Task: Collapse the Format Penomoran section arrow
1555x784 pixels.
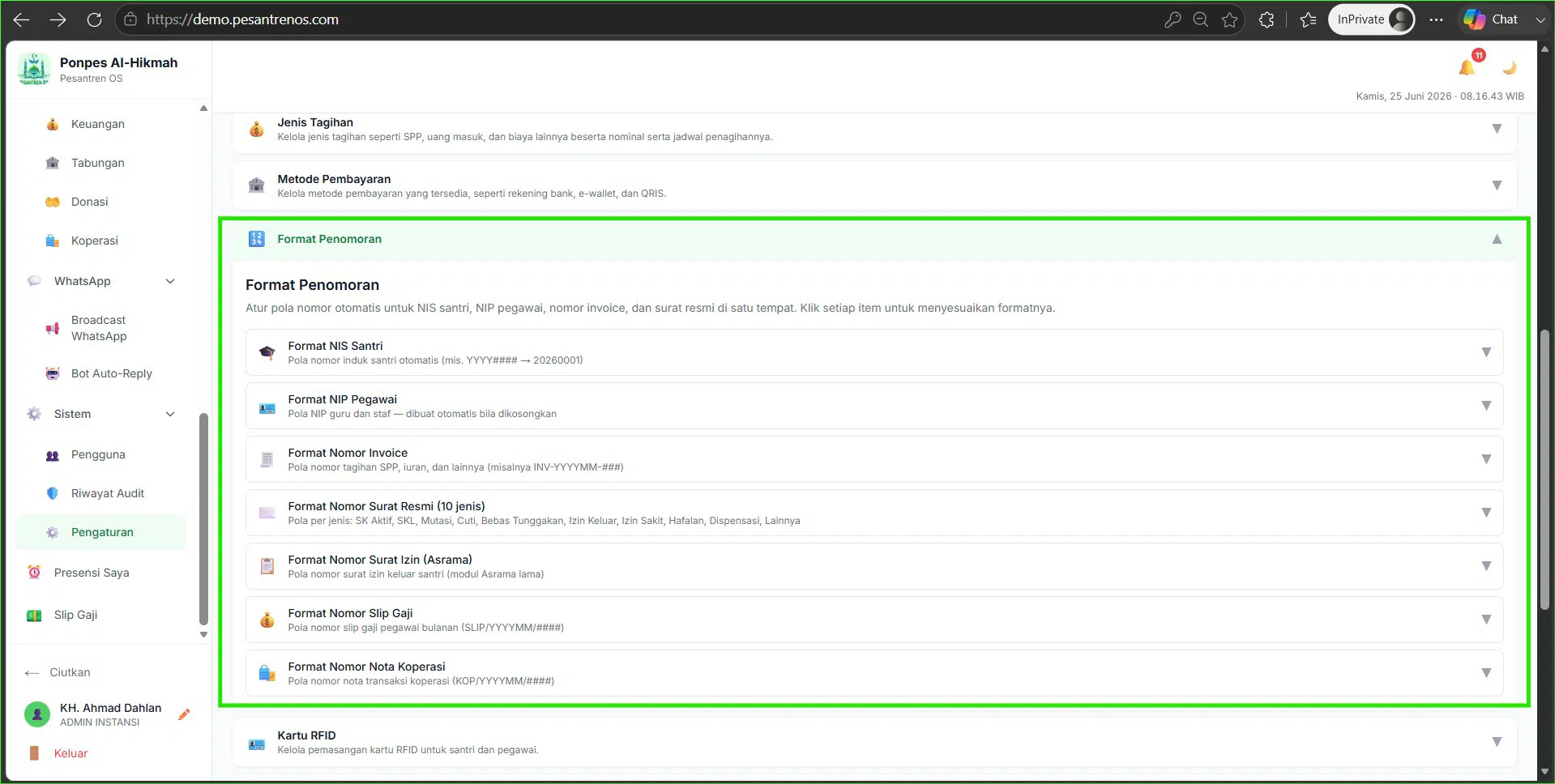Action: 1497,239
